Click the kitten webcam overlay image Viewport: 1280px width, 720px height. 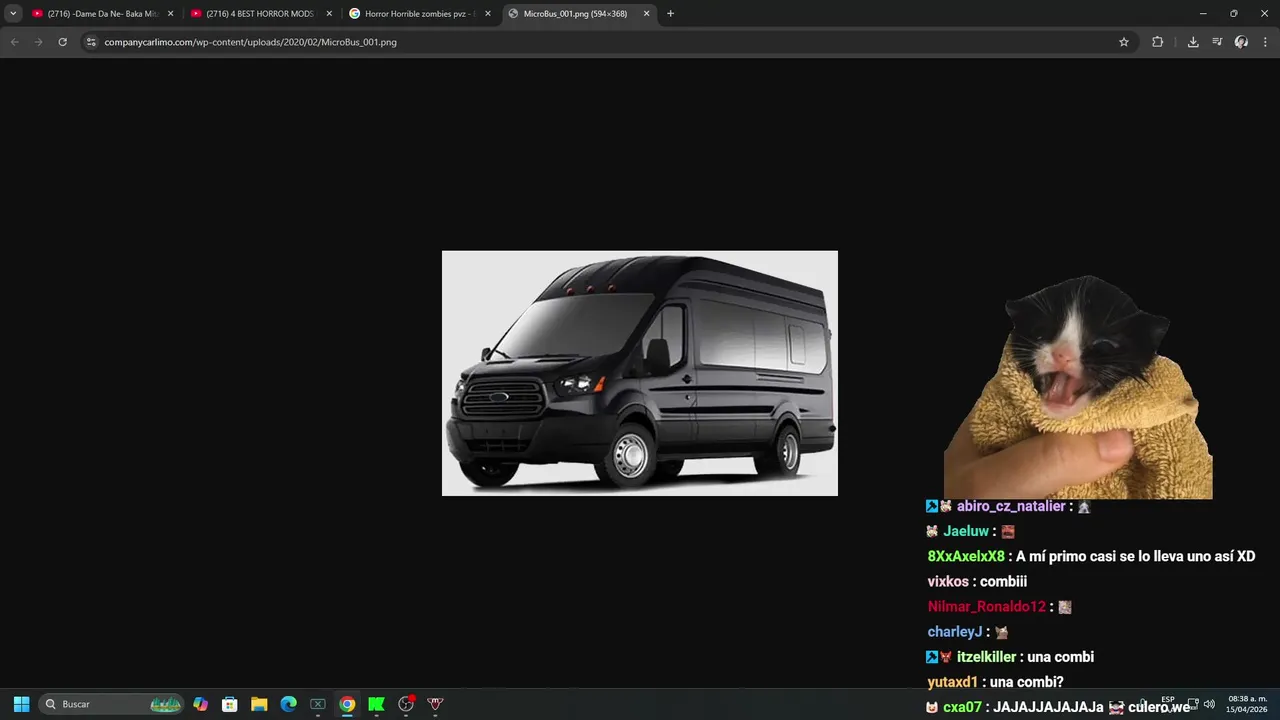click(x=1078, y=387)
